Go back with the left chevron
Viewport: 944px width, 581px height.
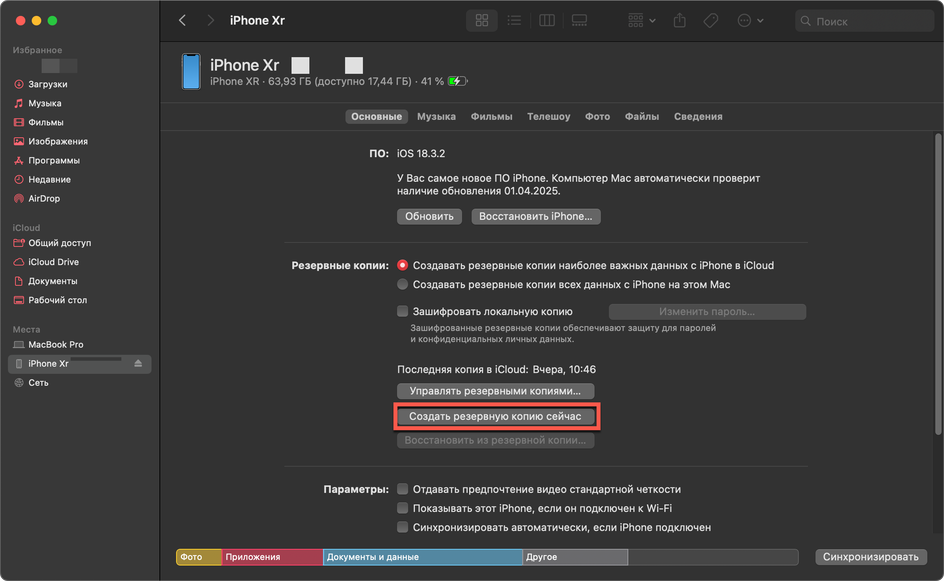point(182,20)
